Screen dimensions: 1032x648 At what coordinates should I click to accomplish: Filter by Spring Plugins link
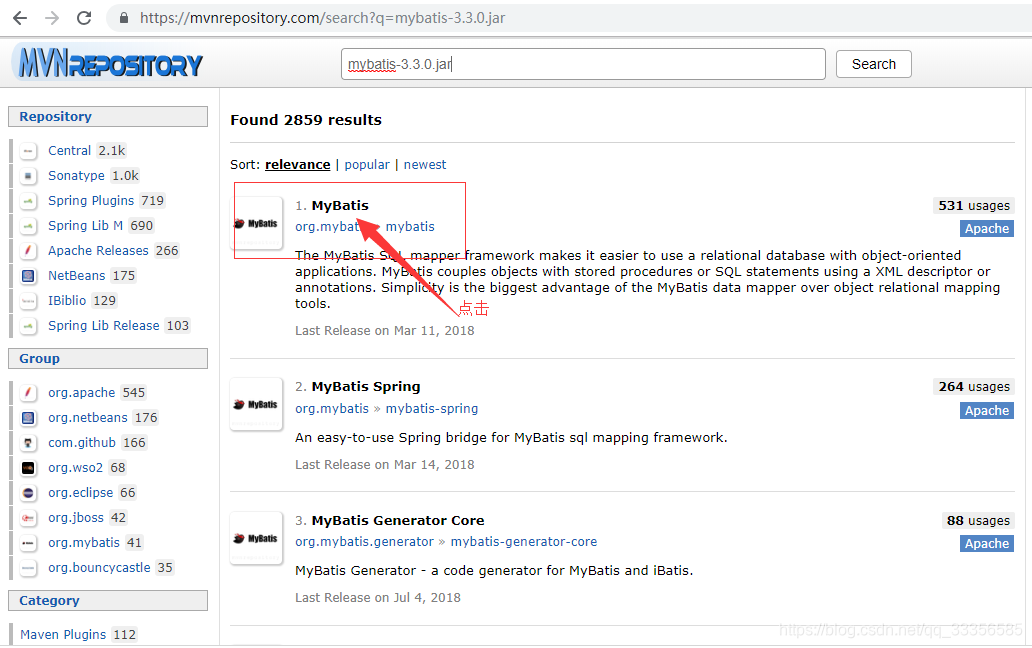(x=91, y=201)
